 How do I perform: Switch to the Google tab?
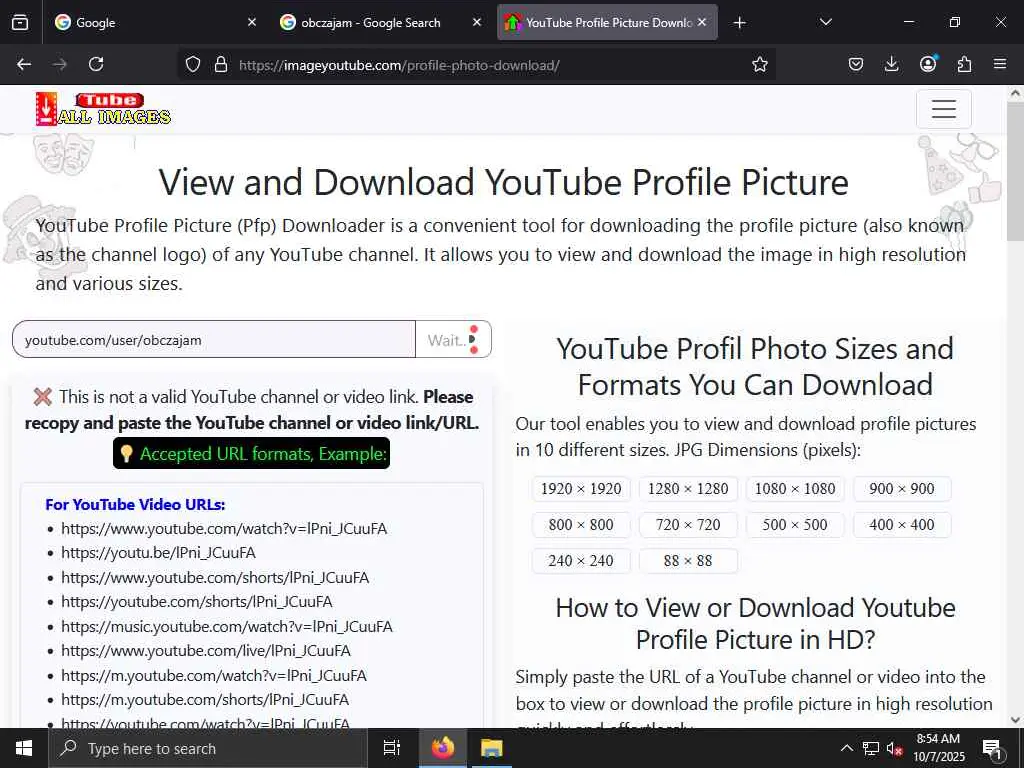(x=156, y=22)
